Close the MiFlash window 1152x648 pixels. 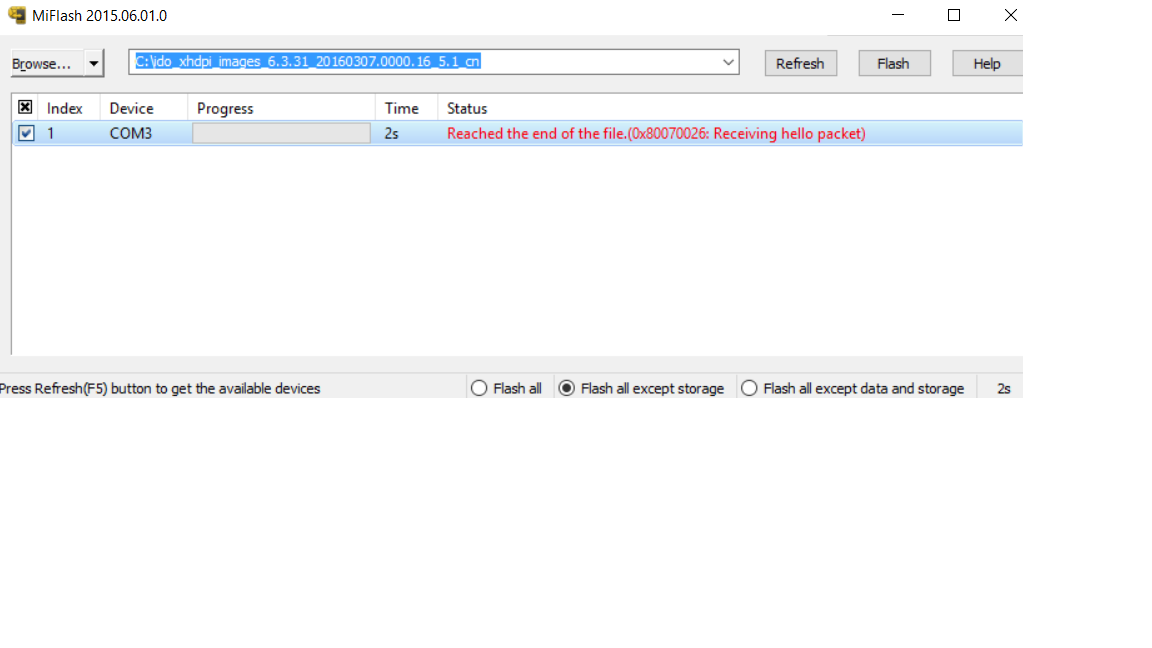pos(1011,15)
